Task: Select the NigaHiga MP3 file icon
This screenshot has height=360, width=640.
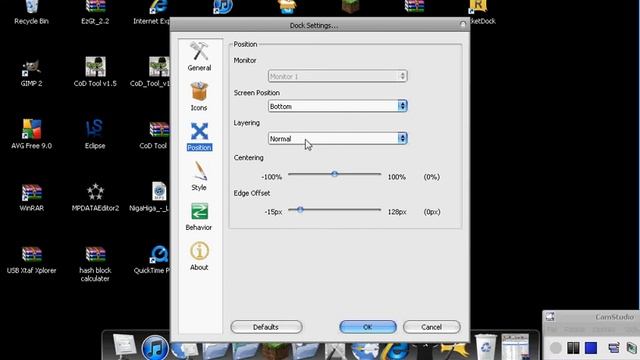Action: 150,197
